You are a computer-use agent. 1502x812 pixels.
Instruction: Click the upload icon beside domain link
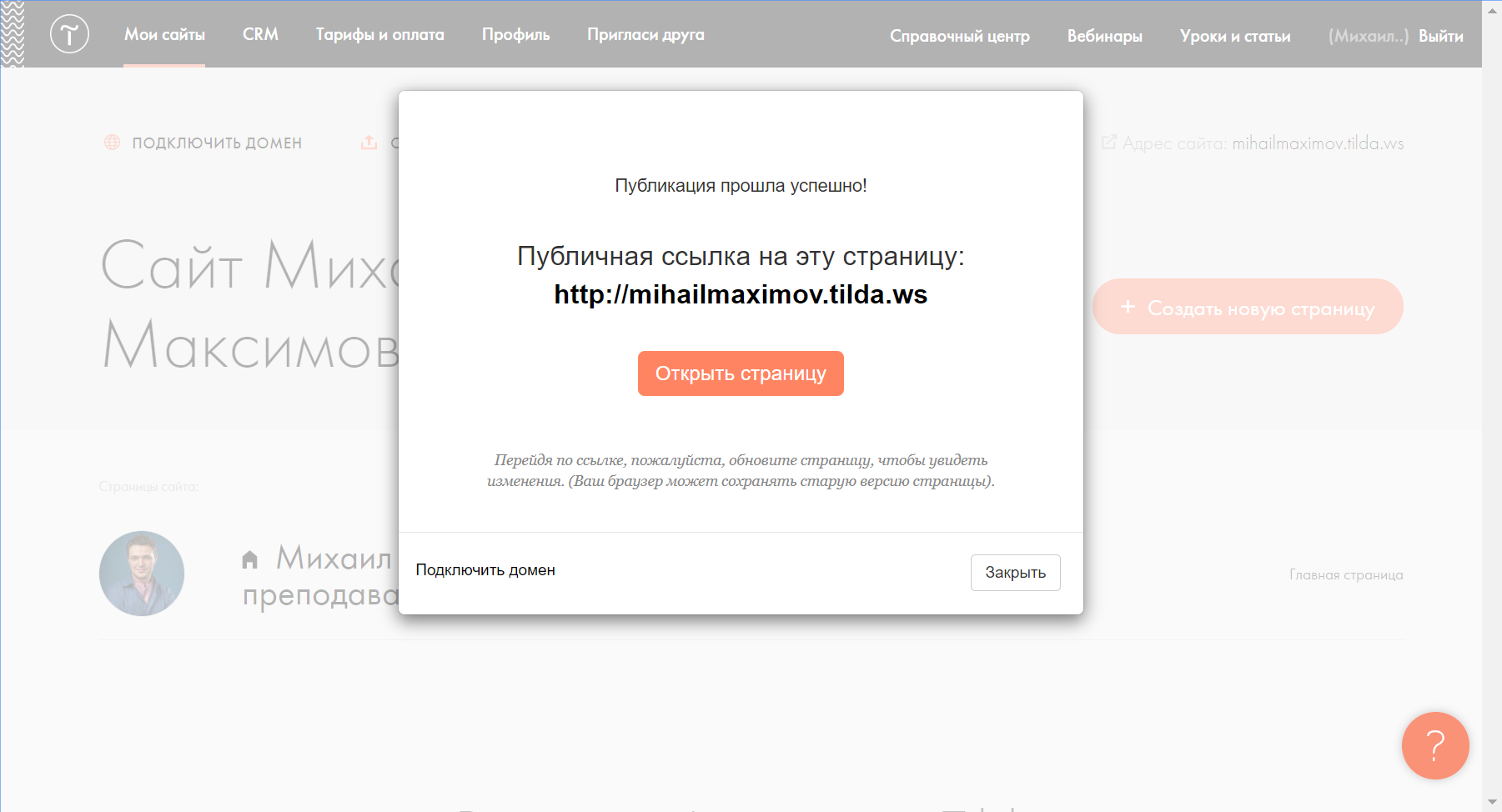point(369,143)
